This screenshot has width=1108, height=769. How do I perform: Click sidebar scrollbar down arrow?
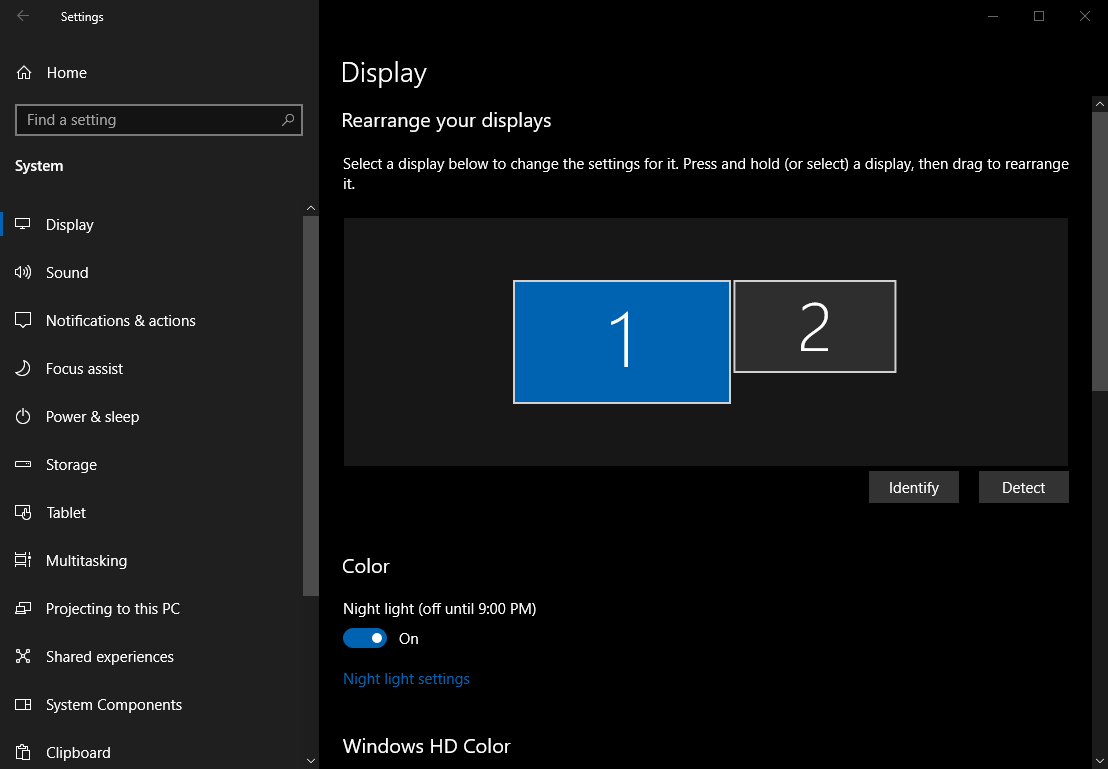311,761
